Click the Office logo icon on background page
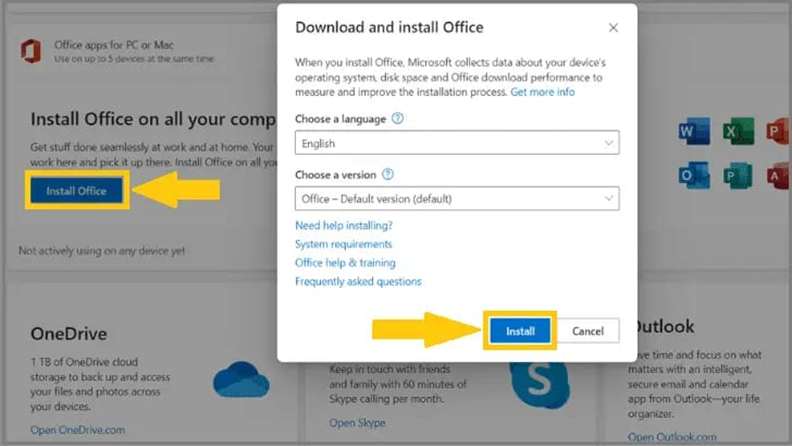This screenshot has width=792, height=446. tap(31, 51)
